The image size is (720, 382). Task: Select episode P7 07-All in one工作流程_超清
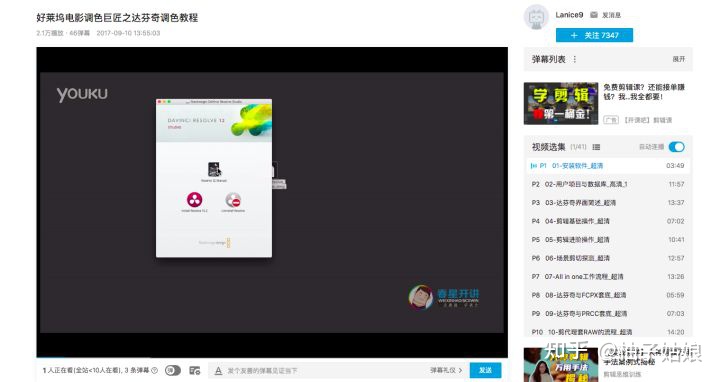[608, 276]
